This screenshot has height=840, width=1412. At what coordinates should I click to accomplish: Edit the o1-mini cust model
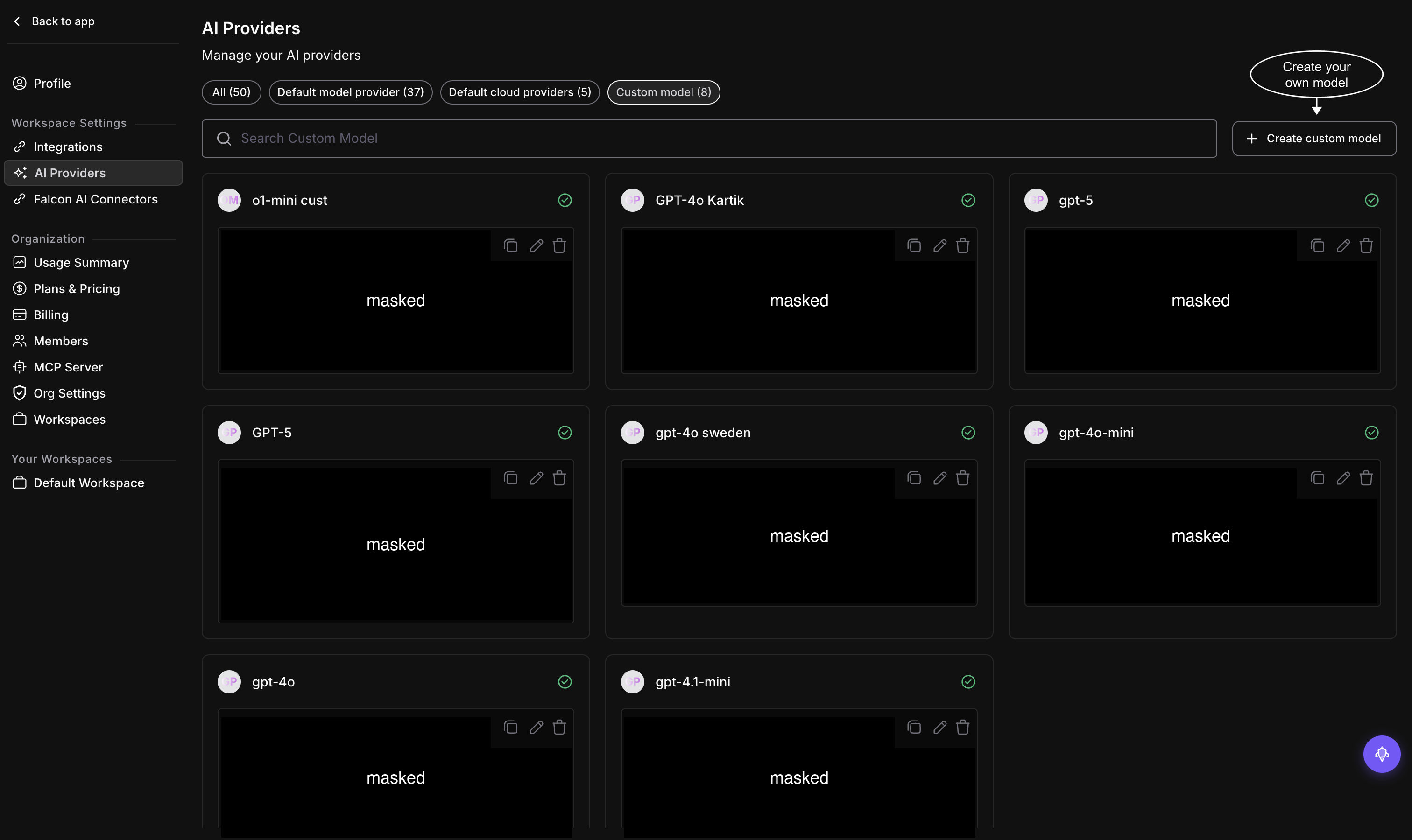click(537, 245)
